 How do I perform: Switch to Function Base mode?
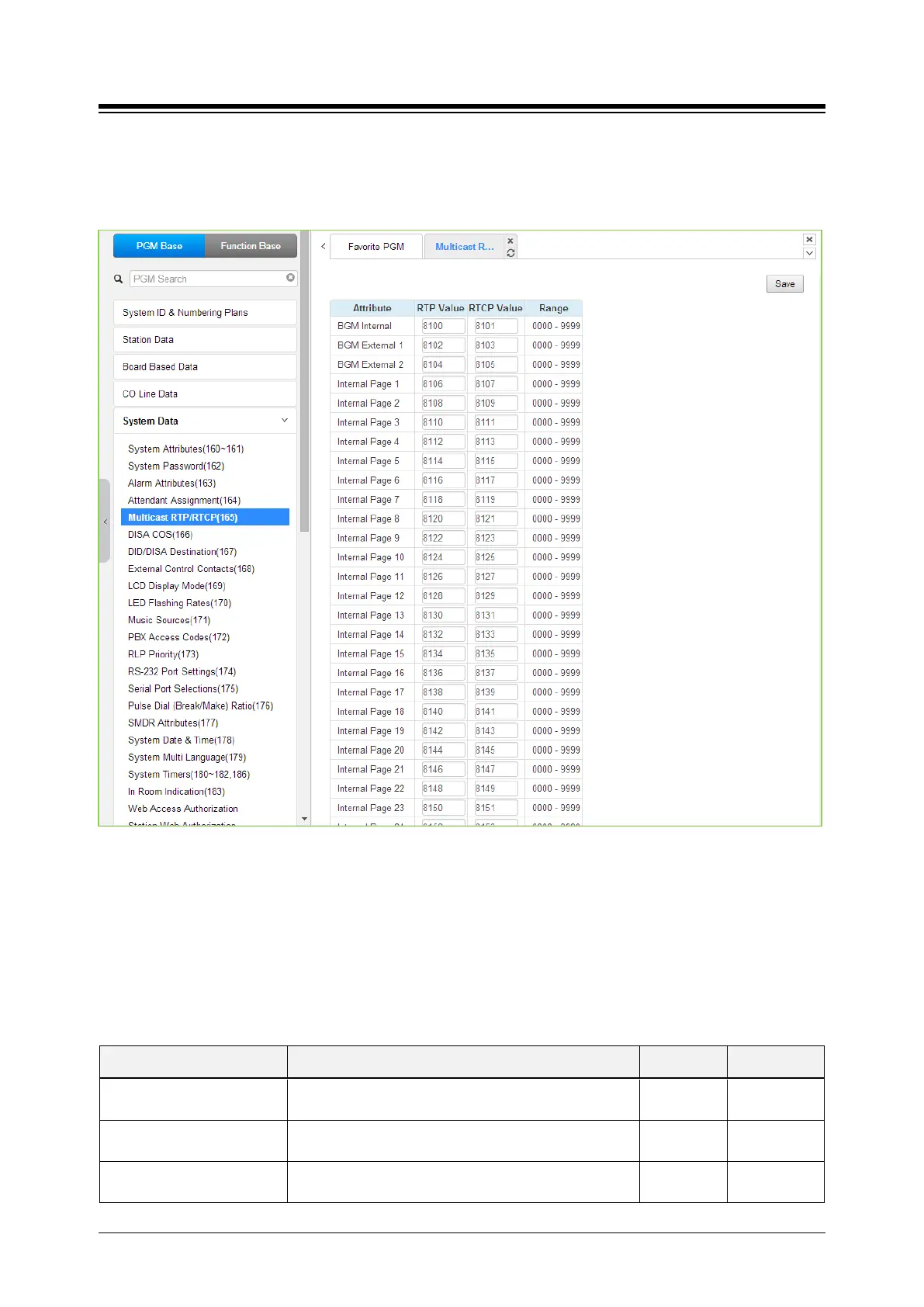pos(251,246)
